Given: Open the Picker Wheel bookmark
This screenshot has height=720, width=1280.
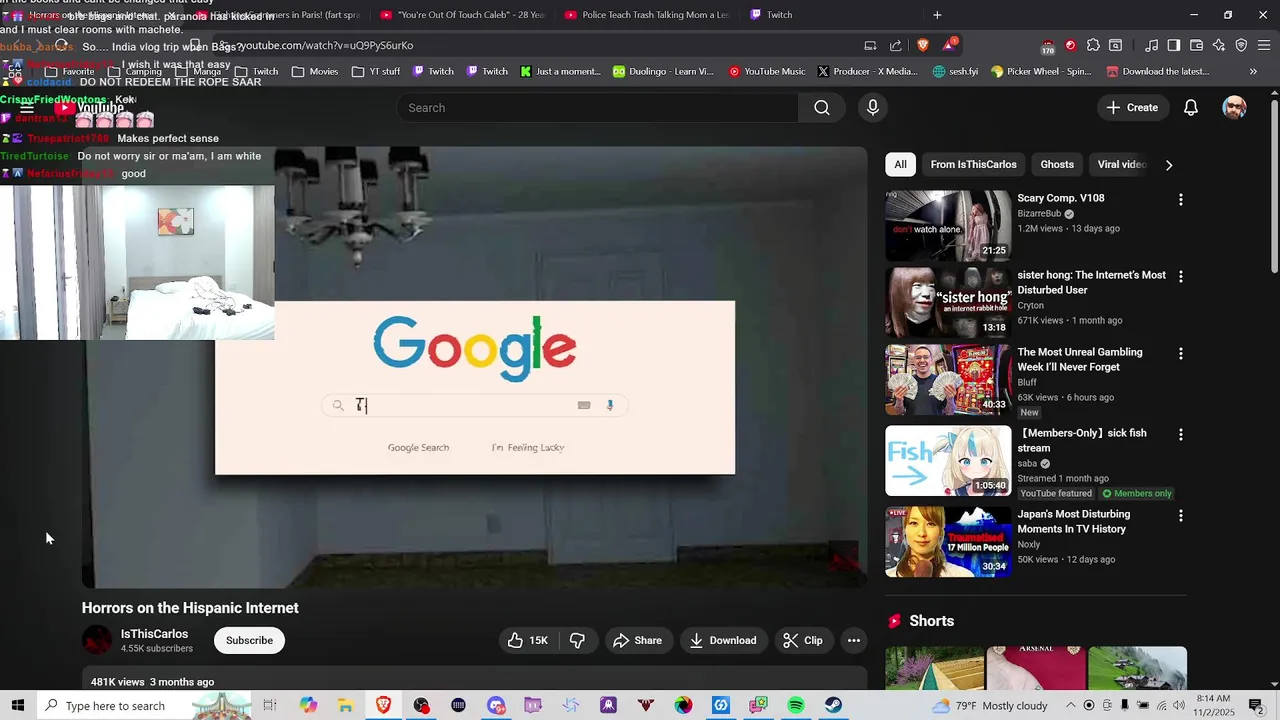Looking at the screenshot, I should pyautogui.click(x=1041, y=72).
